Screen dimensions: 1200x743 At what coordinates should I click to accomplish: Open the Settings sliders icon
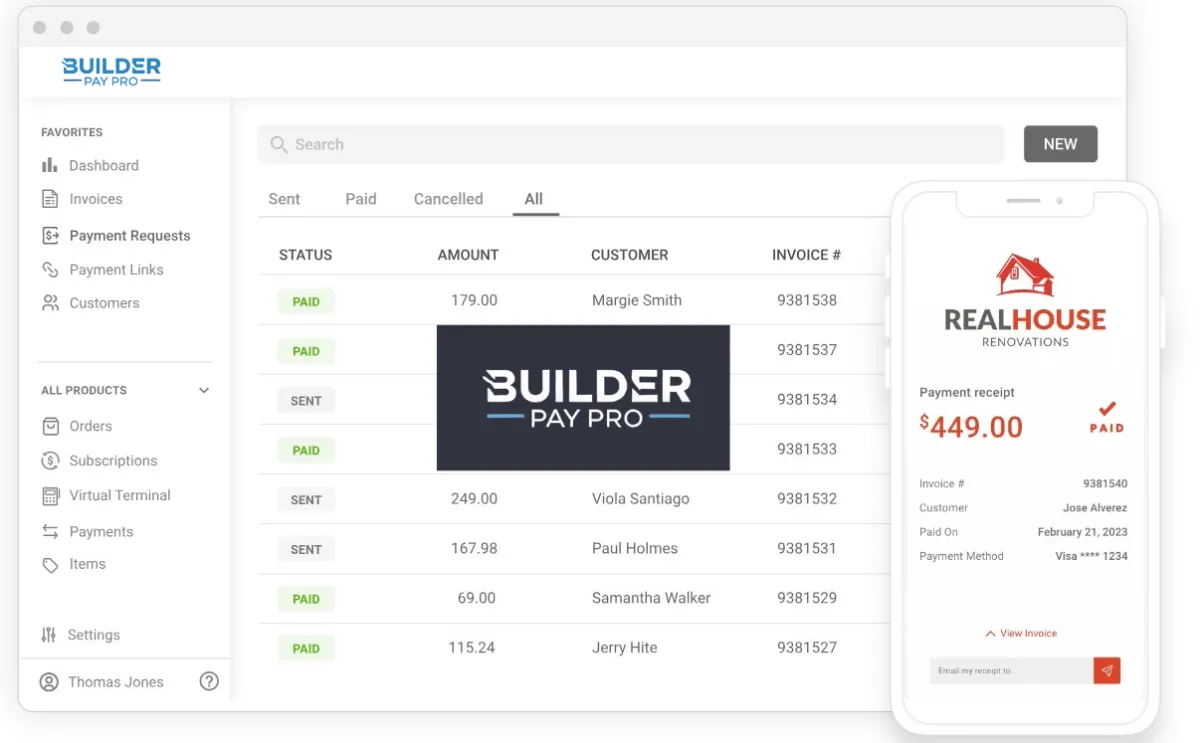pos(49,635)
